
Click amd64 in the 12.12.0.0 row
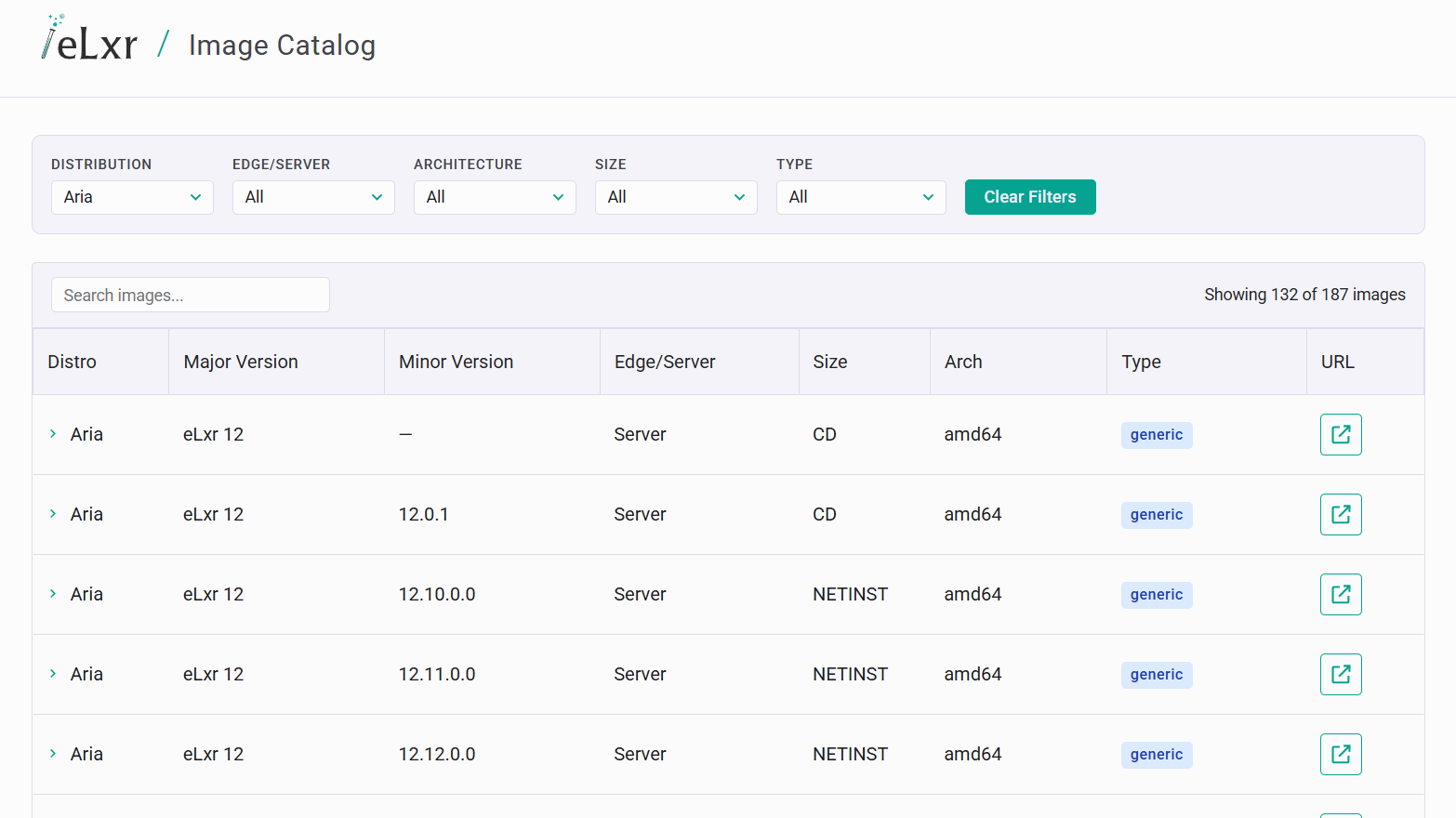pyautogui.click(x=973, y=754)
